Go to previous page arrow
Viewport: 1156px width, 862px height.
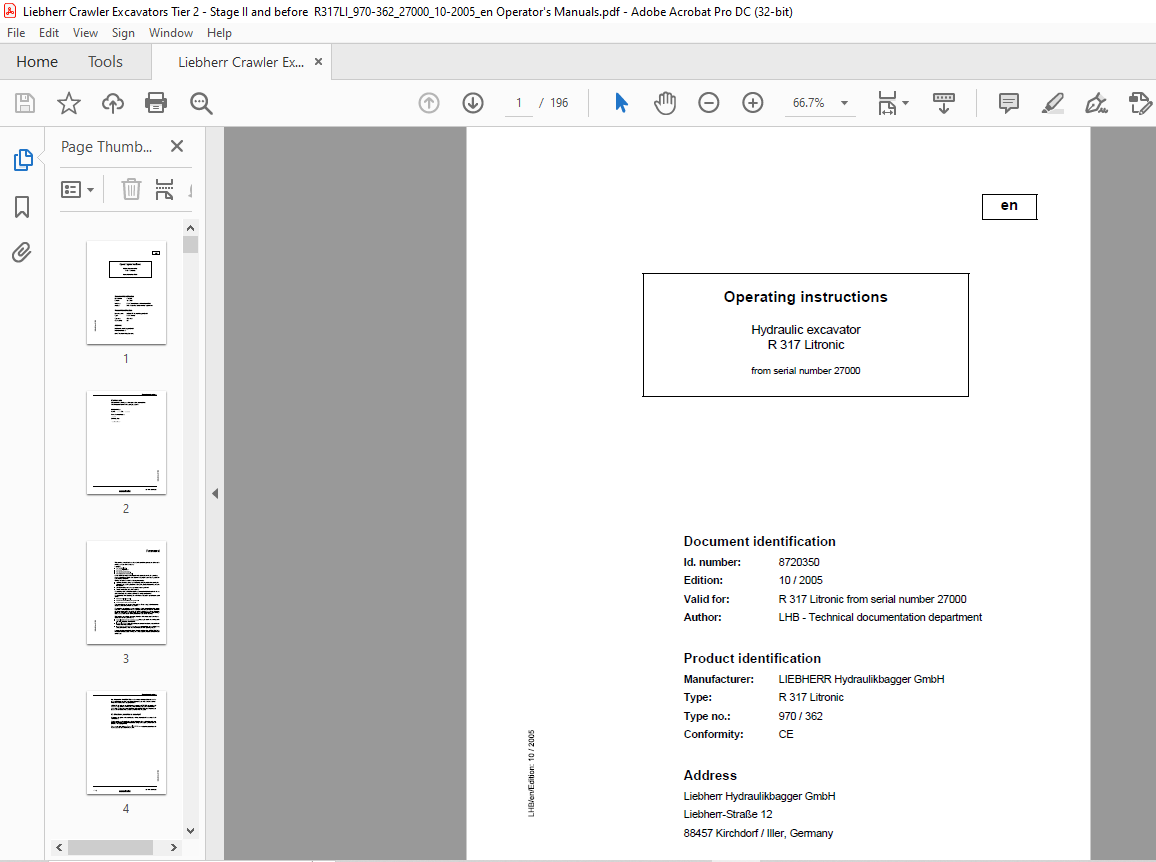pyautogui.click(x=429, y=103)
